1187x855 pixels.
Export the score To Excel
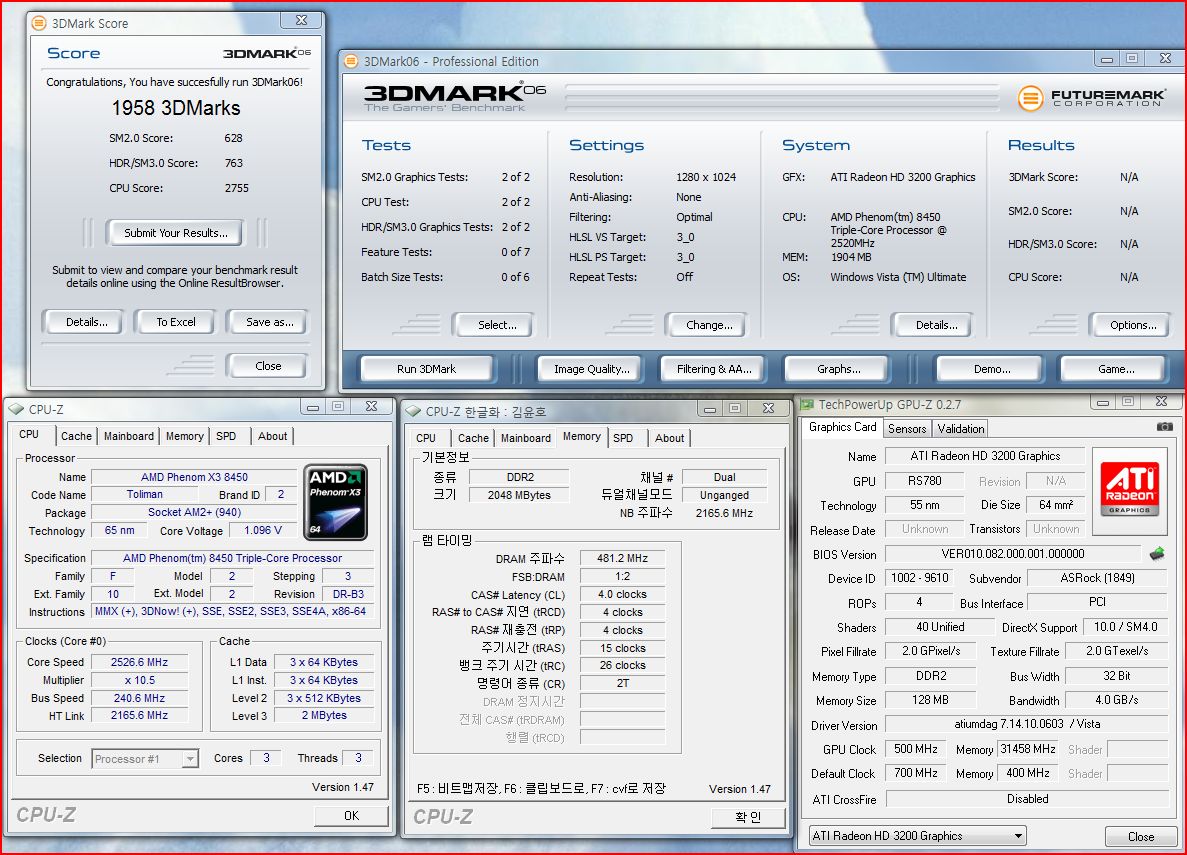pyautogui.click(x=176, y=322)
